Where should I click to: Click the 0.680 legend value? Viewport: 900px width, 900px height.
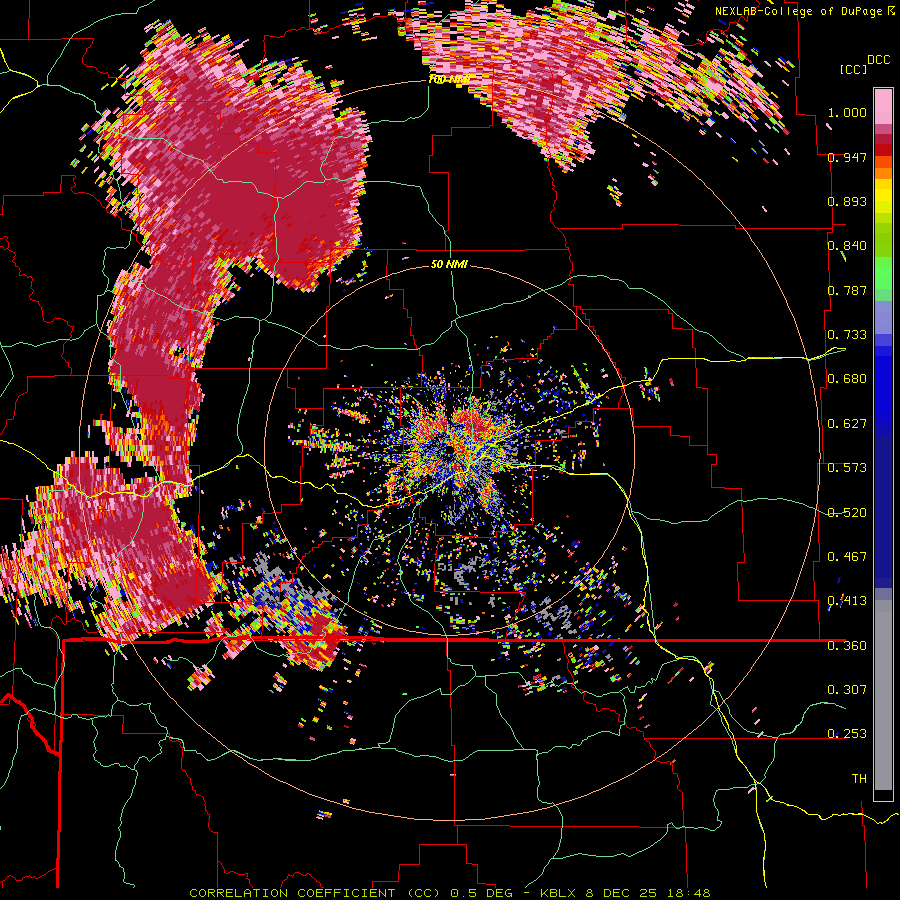(847, 379)
